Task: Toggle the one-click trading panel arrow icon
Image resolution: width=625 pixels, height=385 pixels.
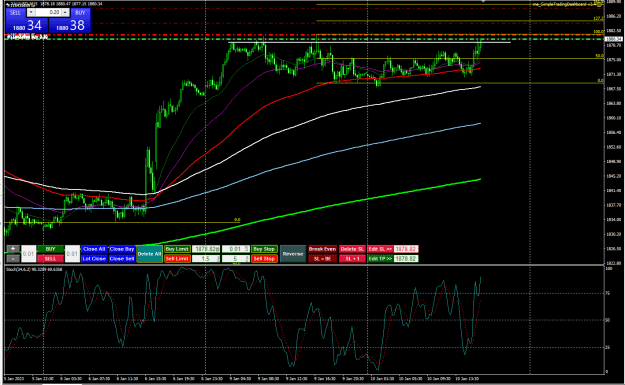Action: [8, 5]
